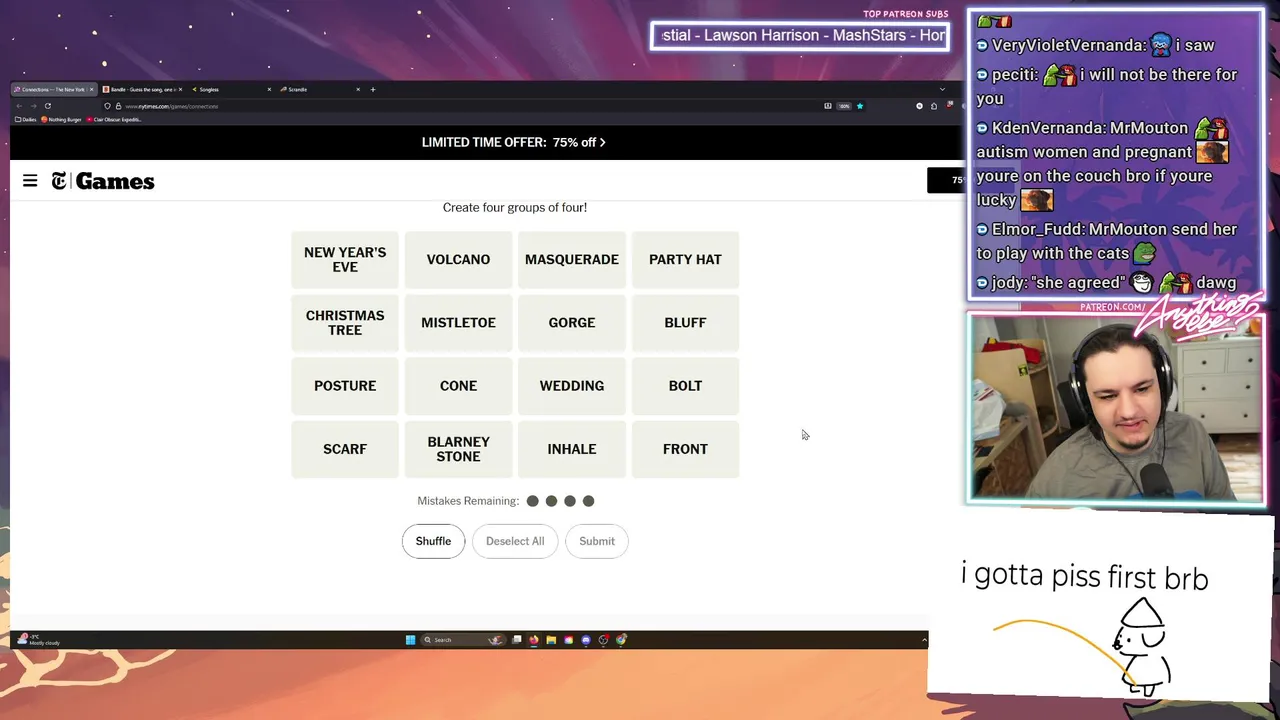1280x720 pixels.
Task: Open a new browser tab with plus icon
Action: (373, 89)
